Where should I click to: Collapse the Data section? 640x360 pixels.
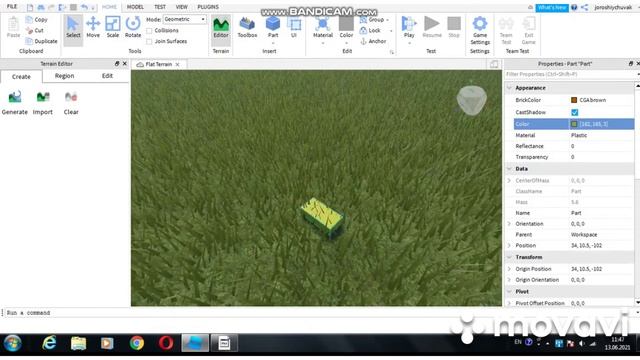pos(509,169)
